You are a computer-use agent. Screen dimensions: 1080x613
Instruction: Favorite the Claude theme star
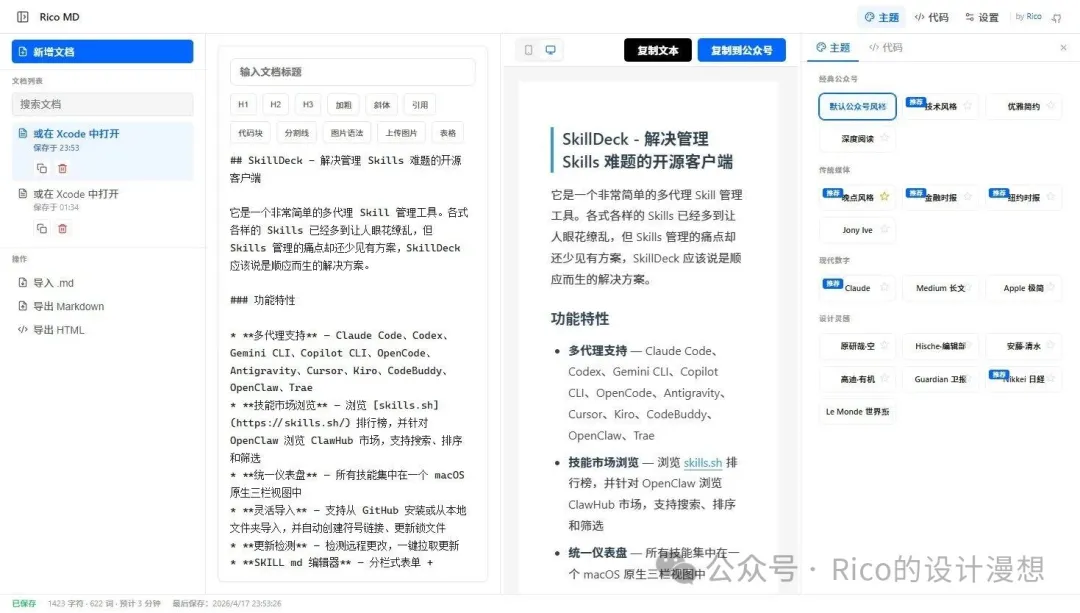click(x=884, y=287)
